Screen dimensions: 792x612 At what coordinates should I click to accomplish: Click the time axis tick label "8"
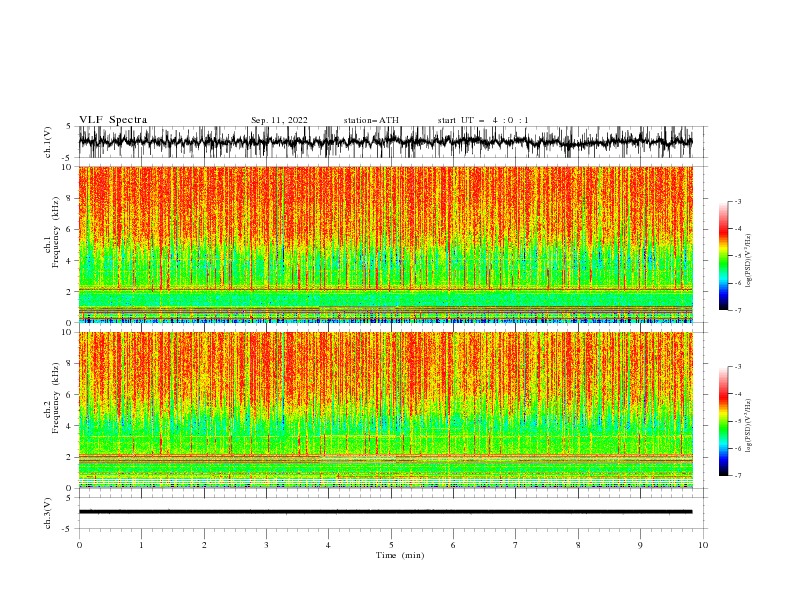pos(578,545)
